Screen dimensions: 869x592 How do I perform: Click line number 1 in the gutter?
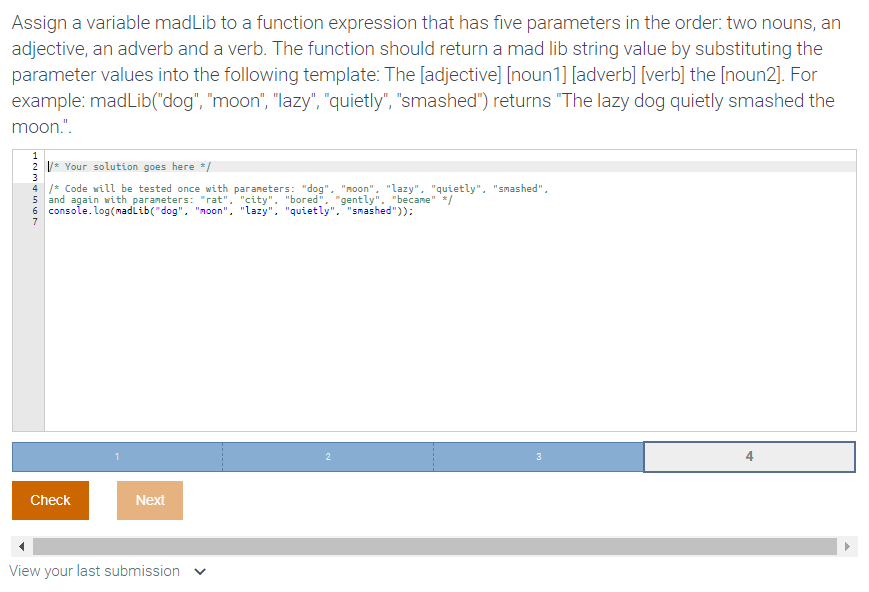pyautogui.click(x=34, y=155)
